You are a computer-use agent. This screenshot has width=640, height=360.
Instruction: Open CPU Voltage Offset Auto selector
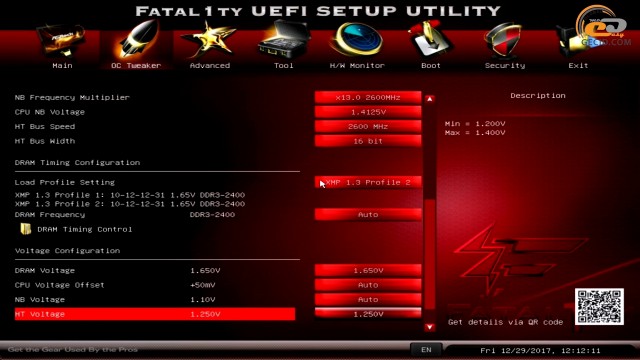coord(368,285)
